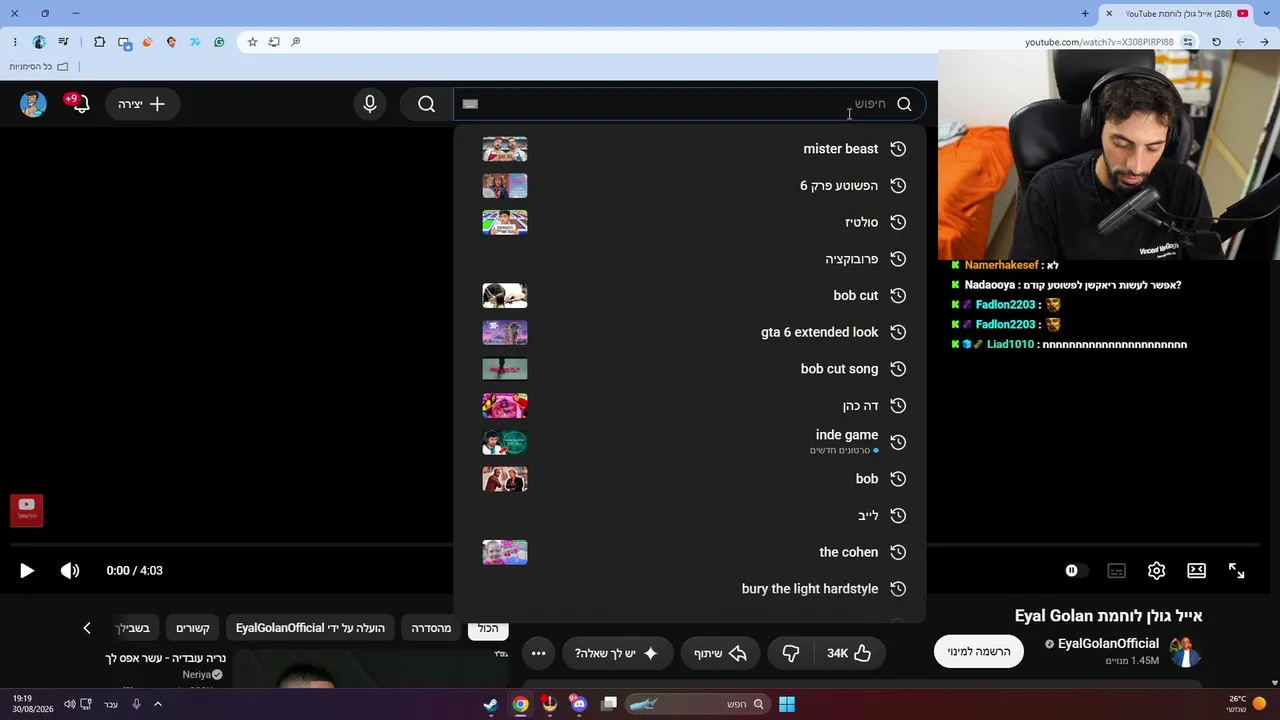The image size is (1280, 720).
Task: Show more filter chips with the arrow
Action: pos(87,628)
